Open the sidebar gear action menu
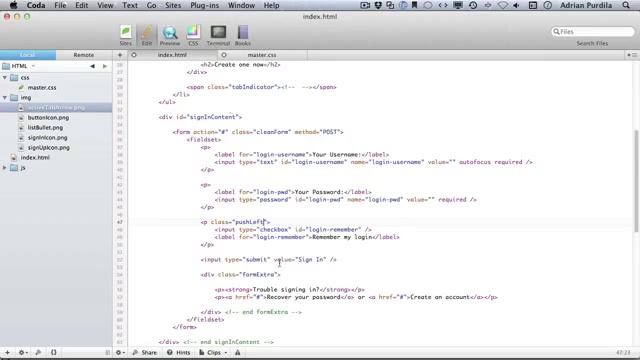The height and width of the screenshot is (360, 640). click(x=23, y=352)
